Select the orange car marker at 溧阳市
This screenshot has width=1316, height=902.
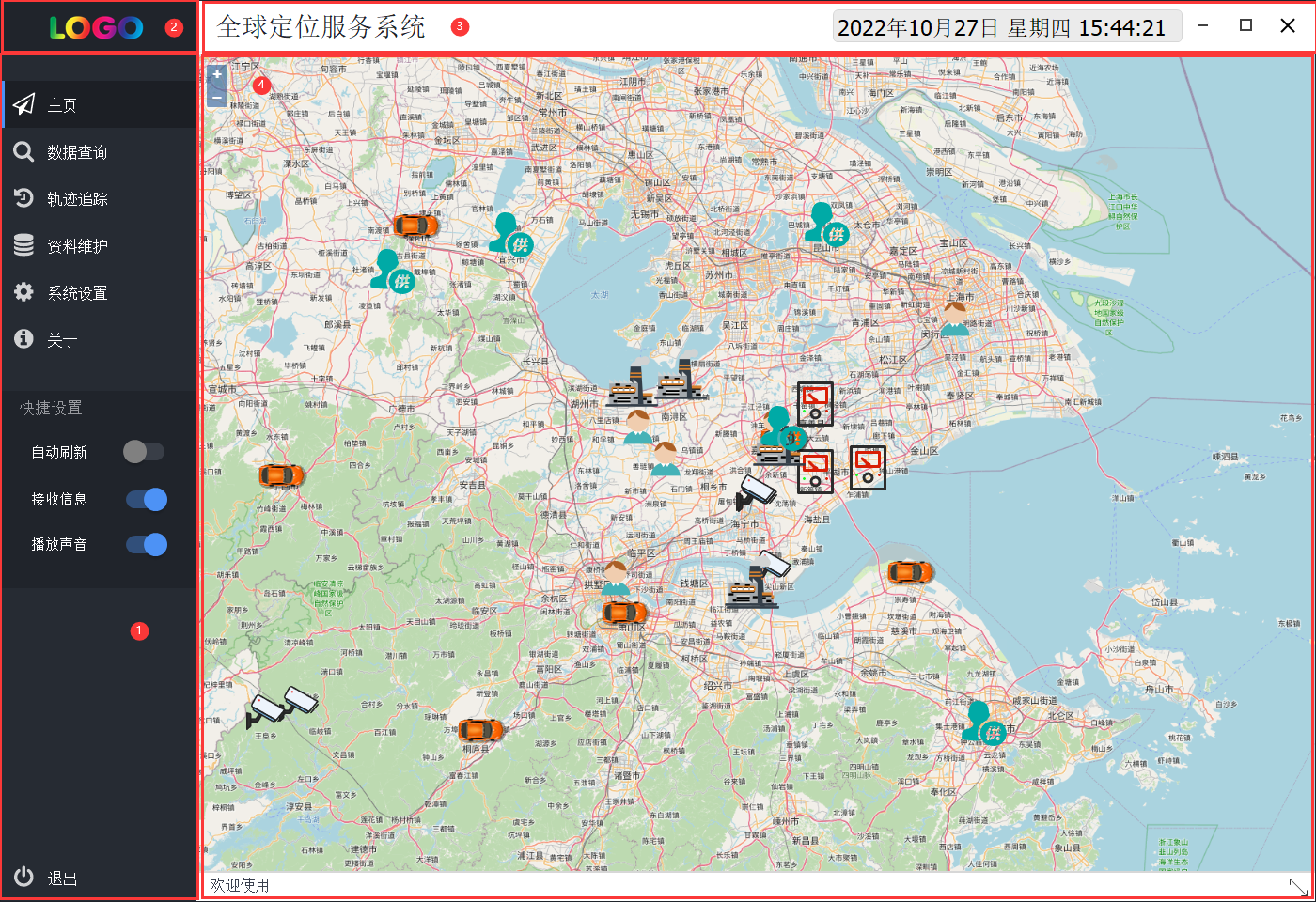[x=415, y=225]
